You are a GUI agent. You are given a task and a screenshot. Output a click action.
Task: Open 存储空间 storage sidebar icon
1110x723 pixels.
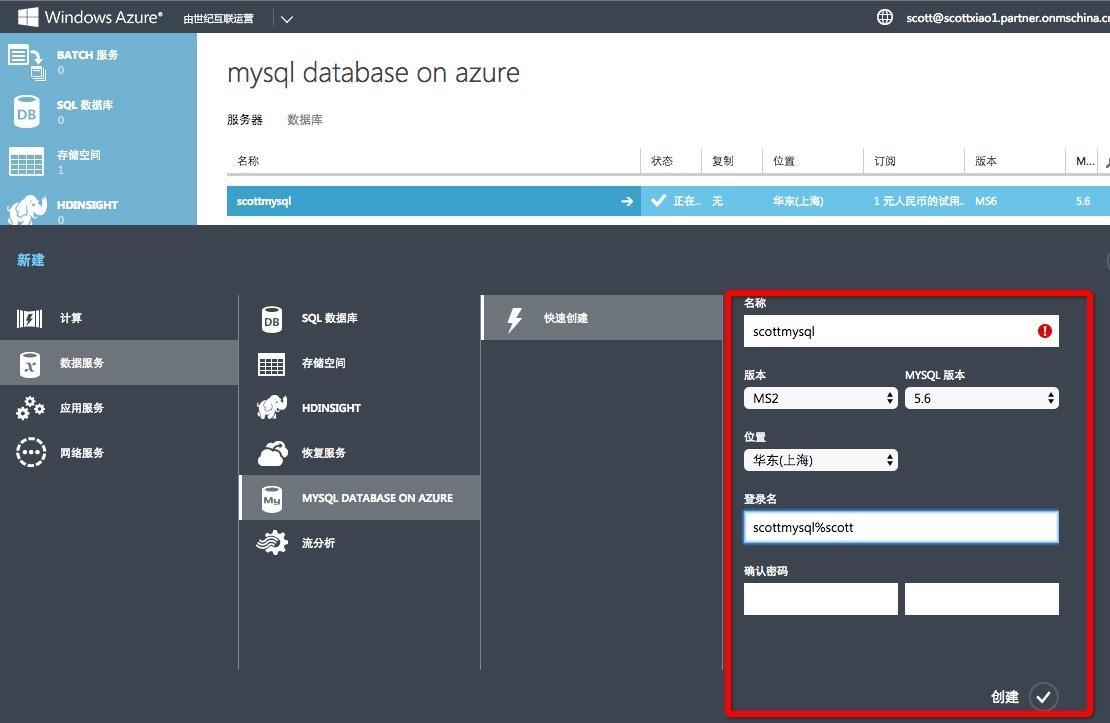[x=26, y=161]
